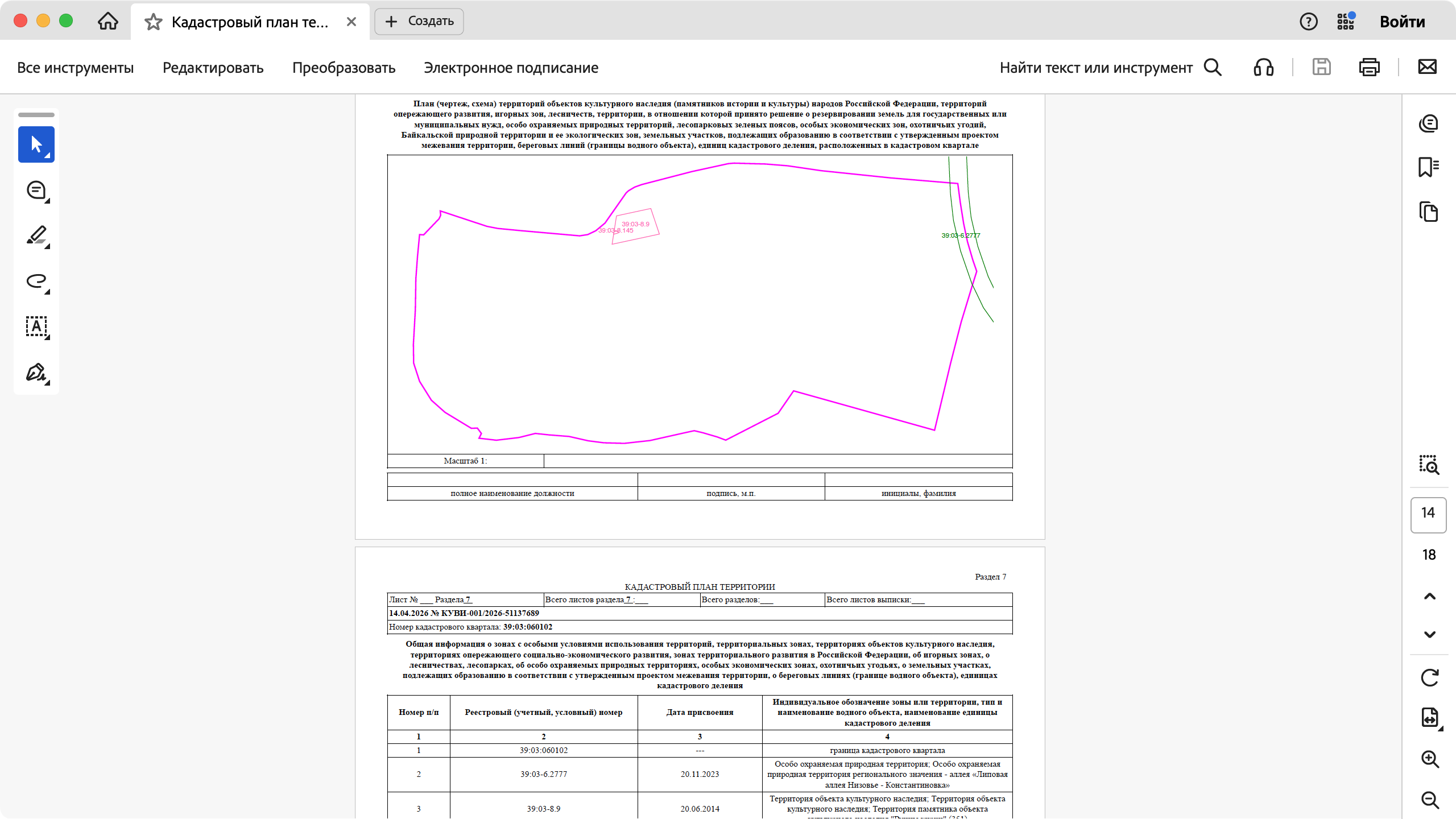Zoom in with the plus magnifier
The width and height of the screenshot is (1456, 819).
(1430, 759)
